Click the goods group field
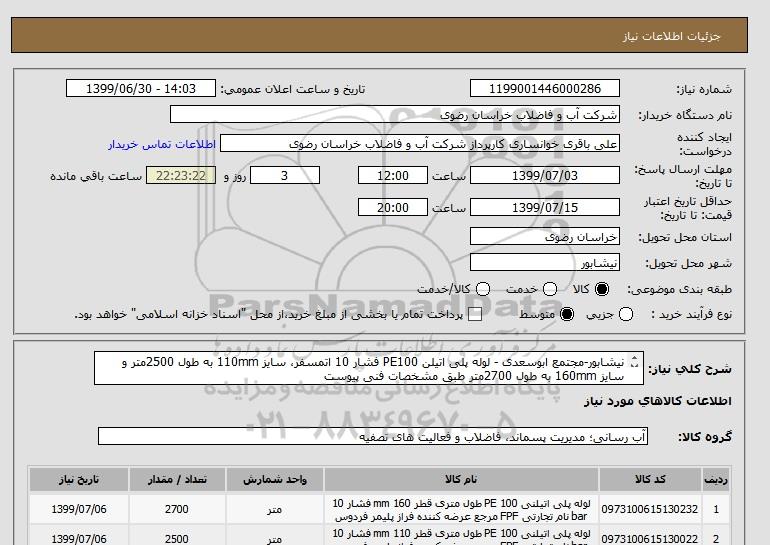This screenshot has height=545, width=770. (373, 436)
